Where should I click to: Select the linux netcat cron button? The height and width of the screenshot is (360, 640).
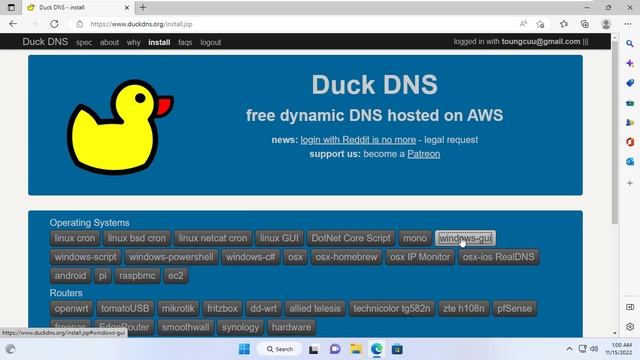tap(213, 238)
